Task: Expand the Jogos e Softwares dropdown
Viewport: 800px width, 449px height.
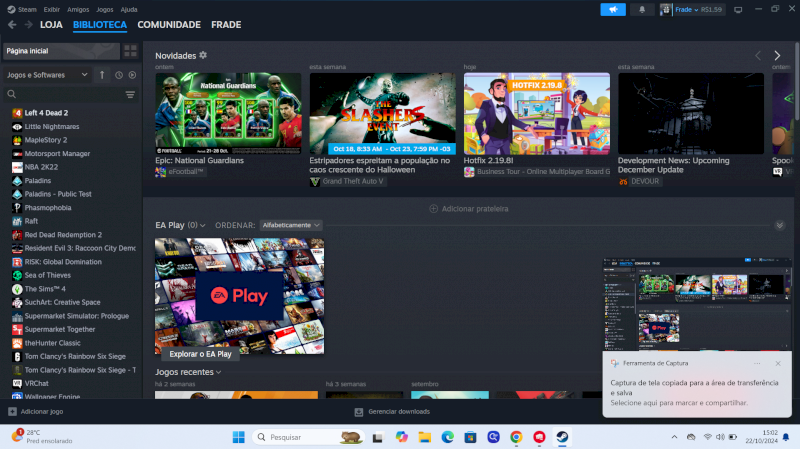Action: tap(48, 75)
